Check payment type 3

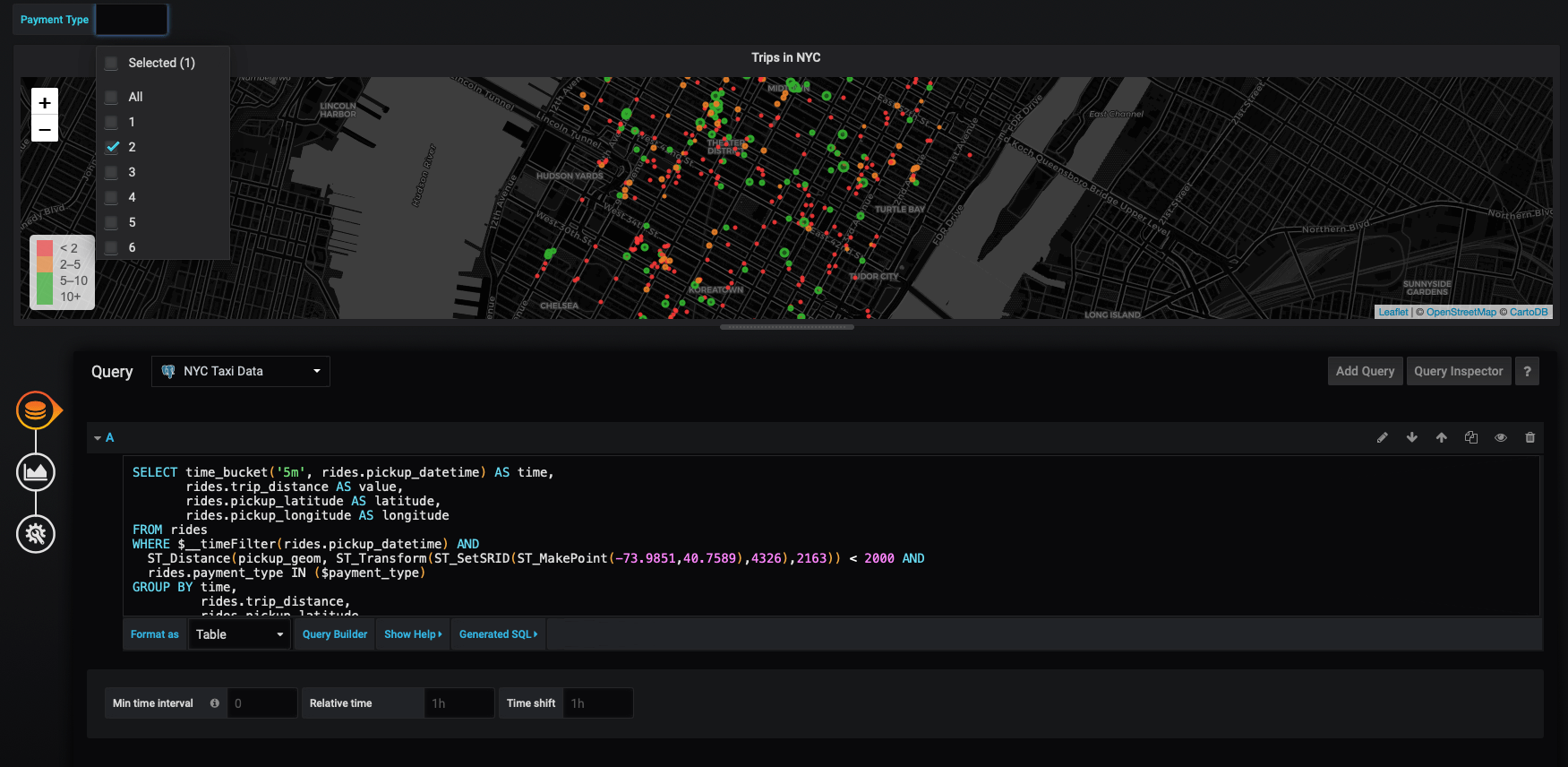(111, 172)
